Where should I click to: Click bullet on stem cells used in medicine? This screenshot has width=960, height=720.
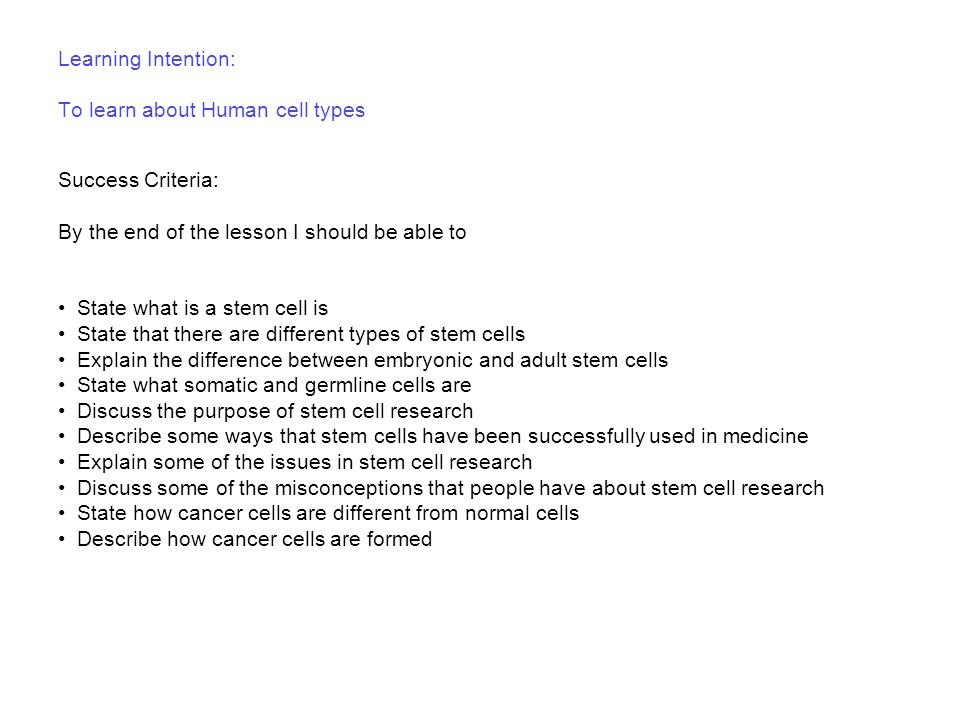(443, 437)
